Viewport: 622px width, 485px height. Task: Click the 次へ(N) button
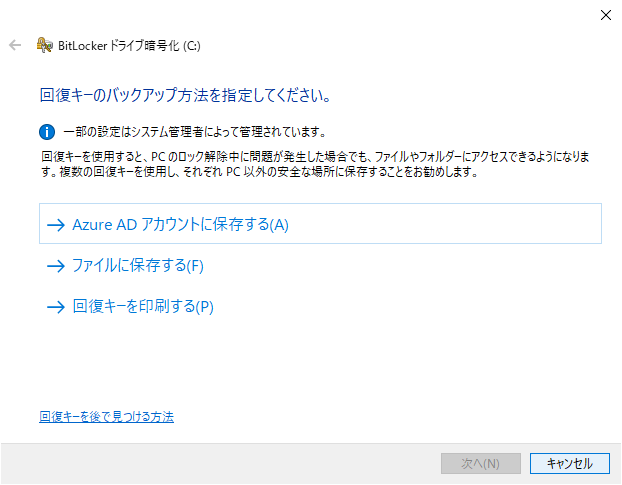click(481, 463)
